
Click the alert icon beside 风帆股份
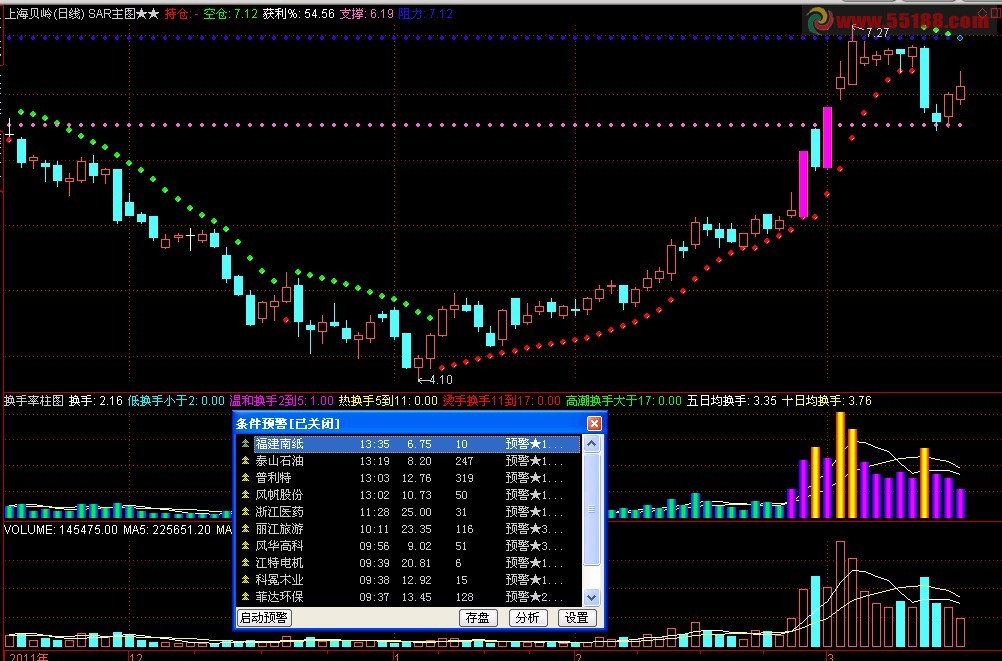click(x=245, y=494)
